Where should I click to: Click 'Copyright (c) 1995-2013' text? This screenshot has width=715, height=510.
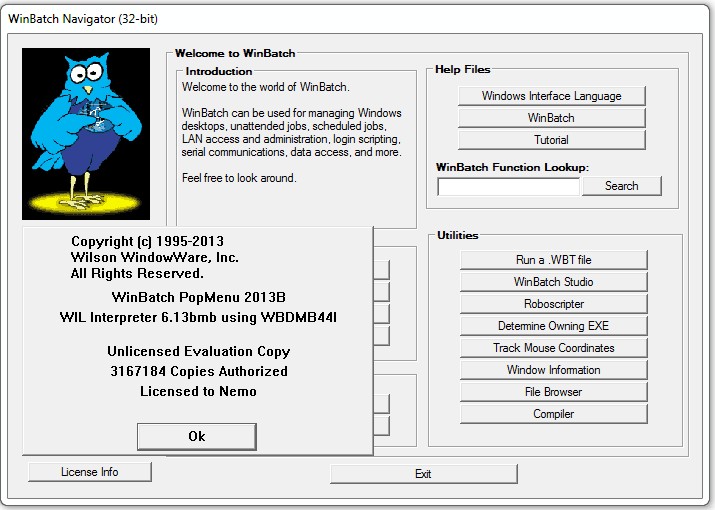(147, 241)
